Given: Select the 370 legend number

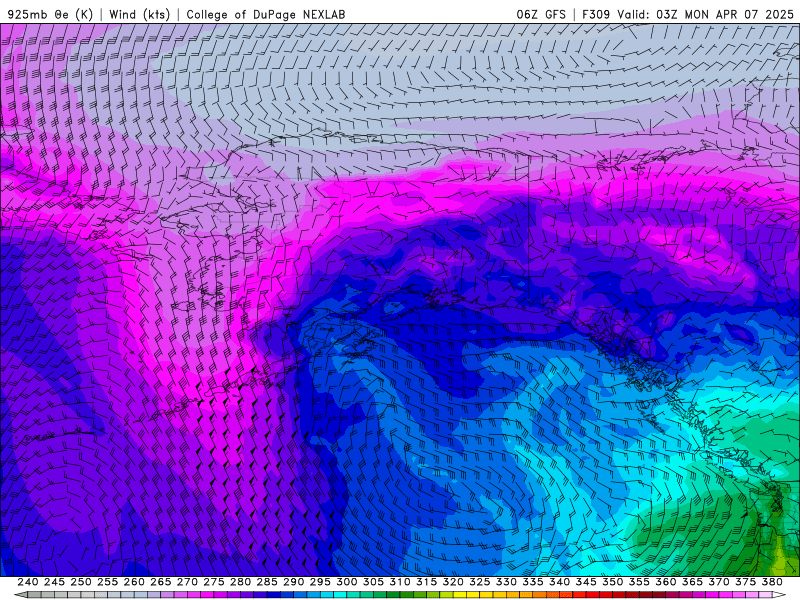Looking at the screenshot, I should [x=719, y=582].
